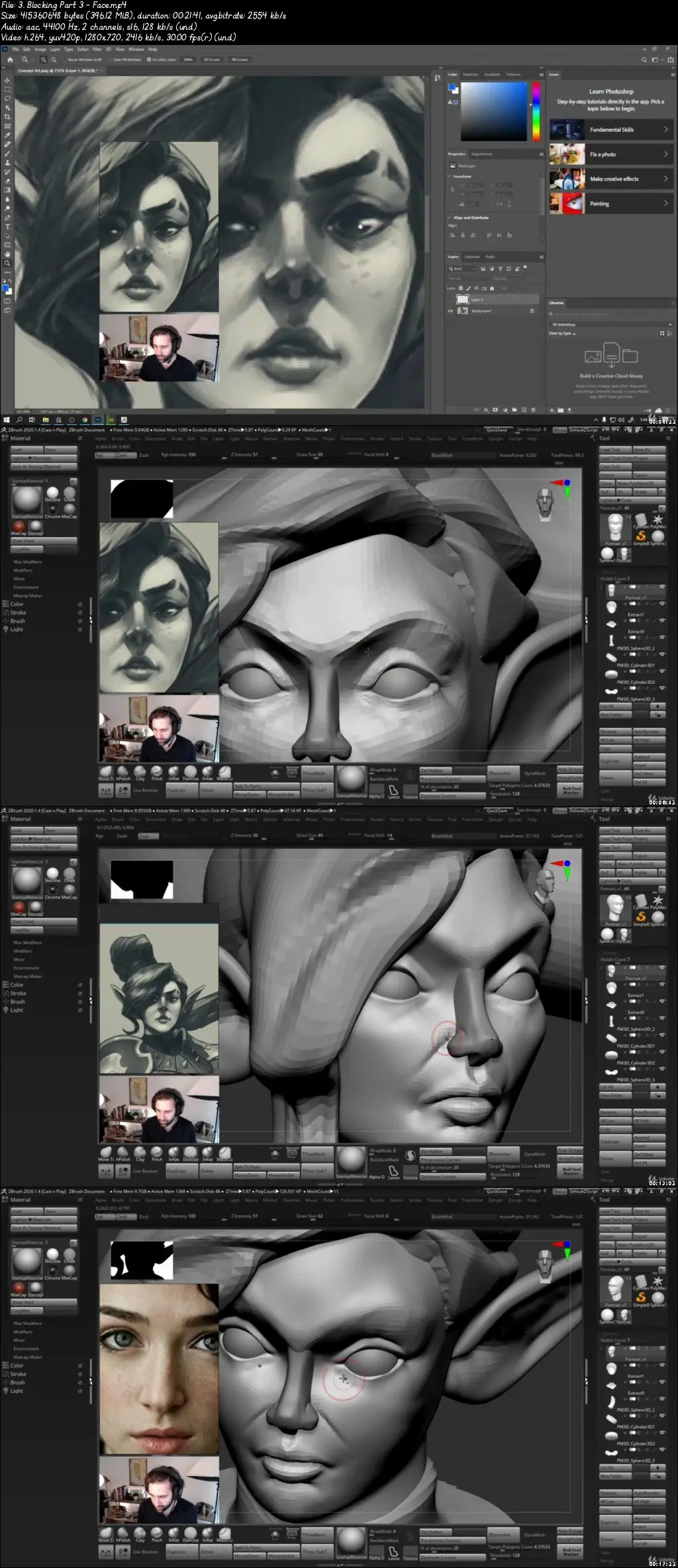Pick the SkinShade material in ZBrush frame 00:08:42
The width and height of the screenshot is (678, 1568).
click(52, 493)
